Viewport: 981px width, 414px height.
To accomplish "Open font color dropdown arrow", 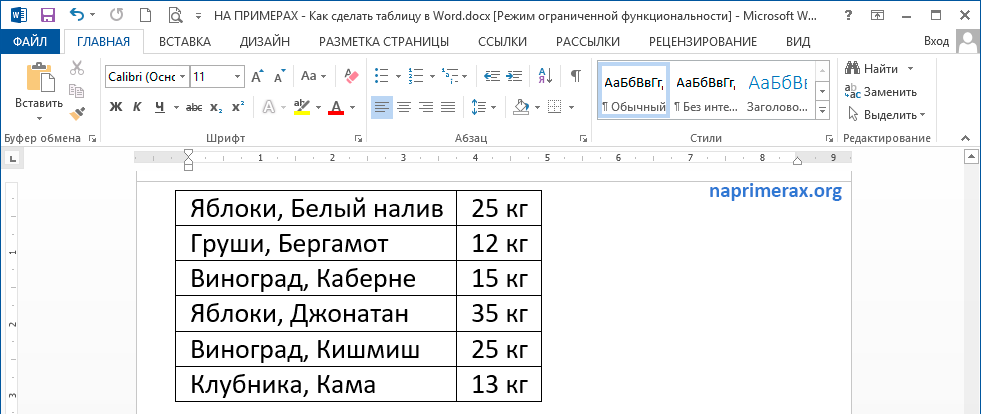I will click(353, 108).
